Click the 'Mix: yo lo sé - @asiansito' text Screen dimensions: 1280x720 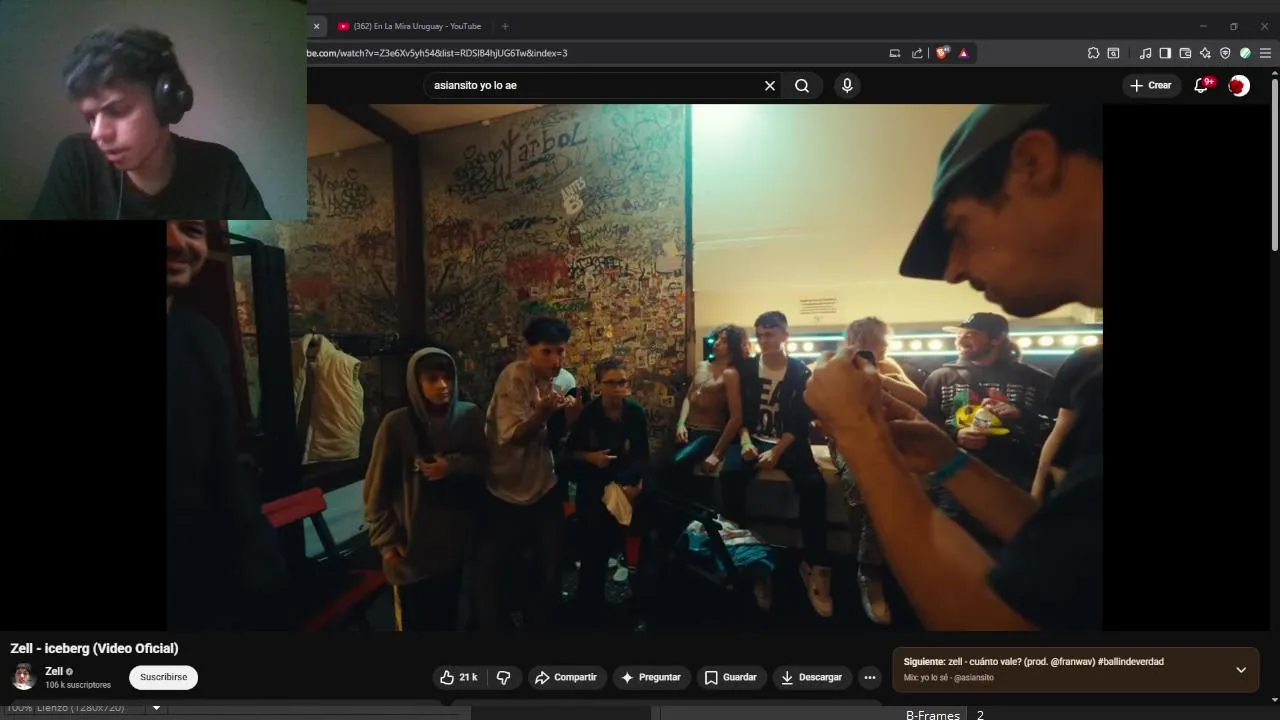(948, 678)
